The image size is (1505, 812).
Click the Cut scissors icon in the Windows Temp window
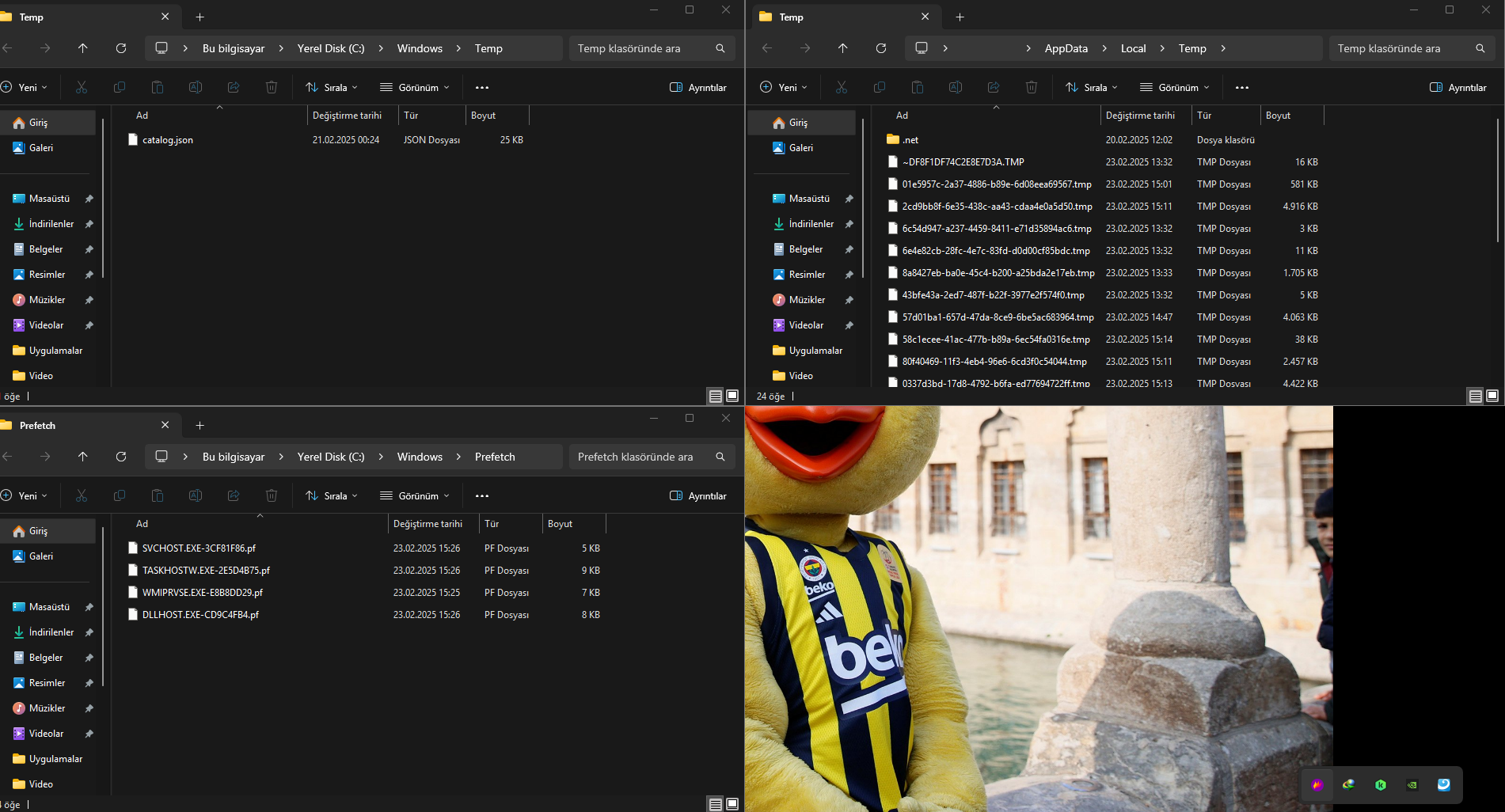82,87
